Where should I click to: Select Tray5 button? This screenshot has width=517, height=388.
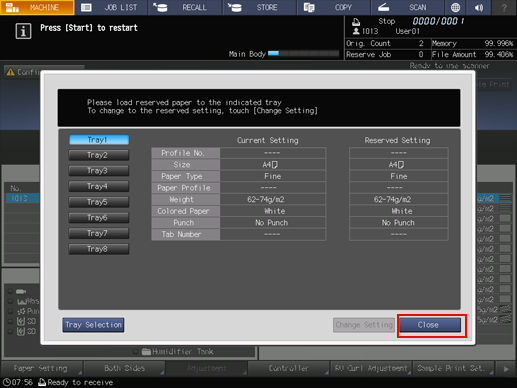[99, 202]
